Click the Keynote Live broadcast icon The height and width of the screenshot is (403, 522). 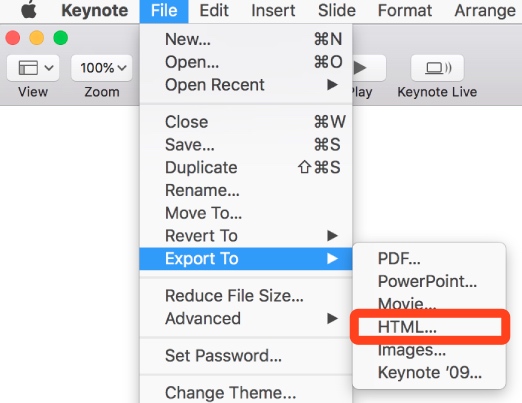pos(437,68)
